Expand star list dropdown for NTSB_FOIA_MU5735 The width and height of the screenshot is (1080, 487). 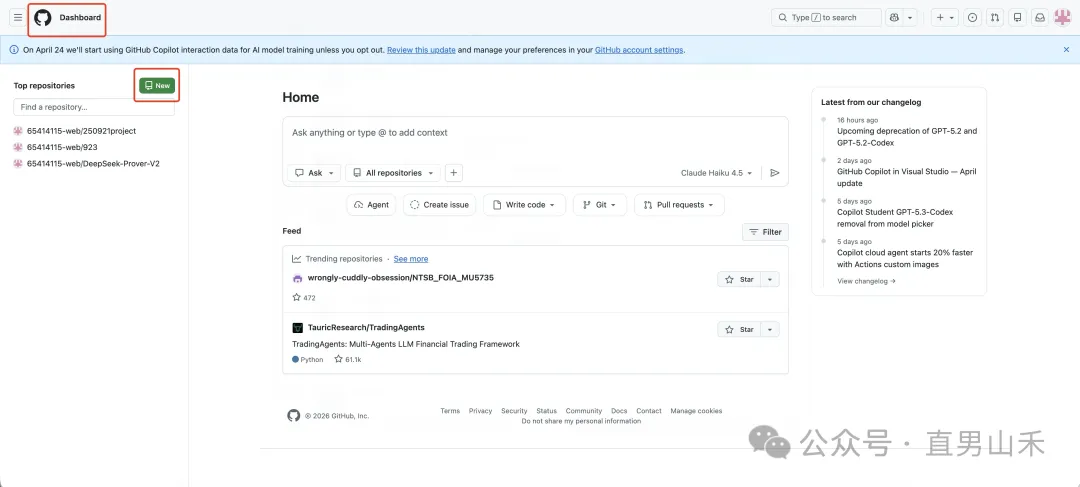(x=770, y=280)
